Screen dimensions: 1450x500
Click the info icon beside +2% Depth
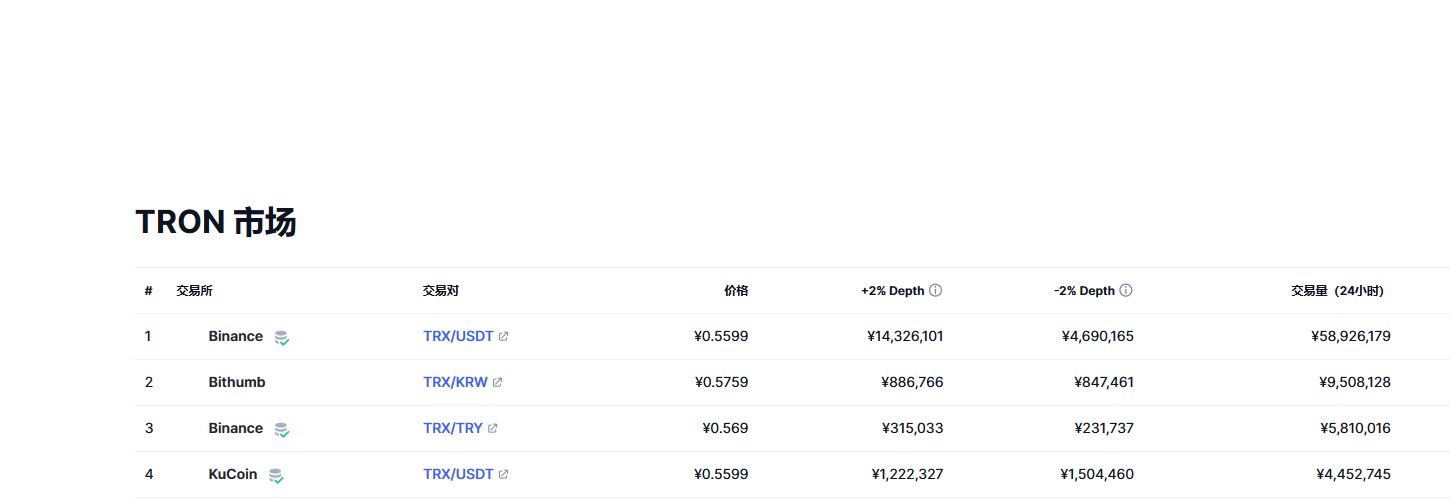pos(935,291)
